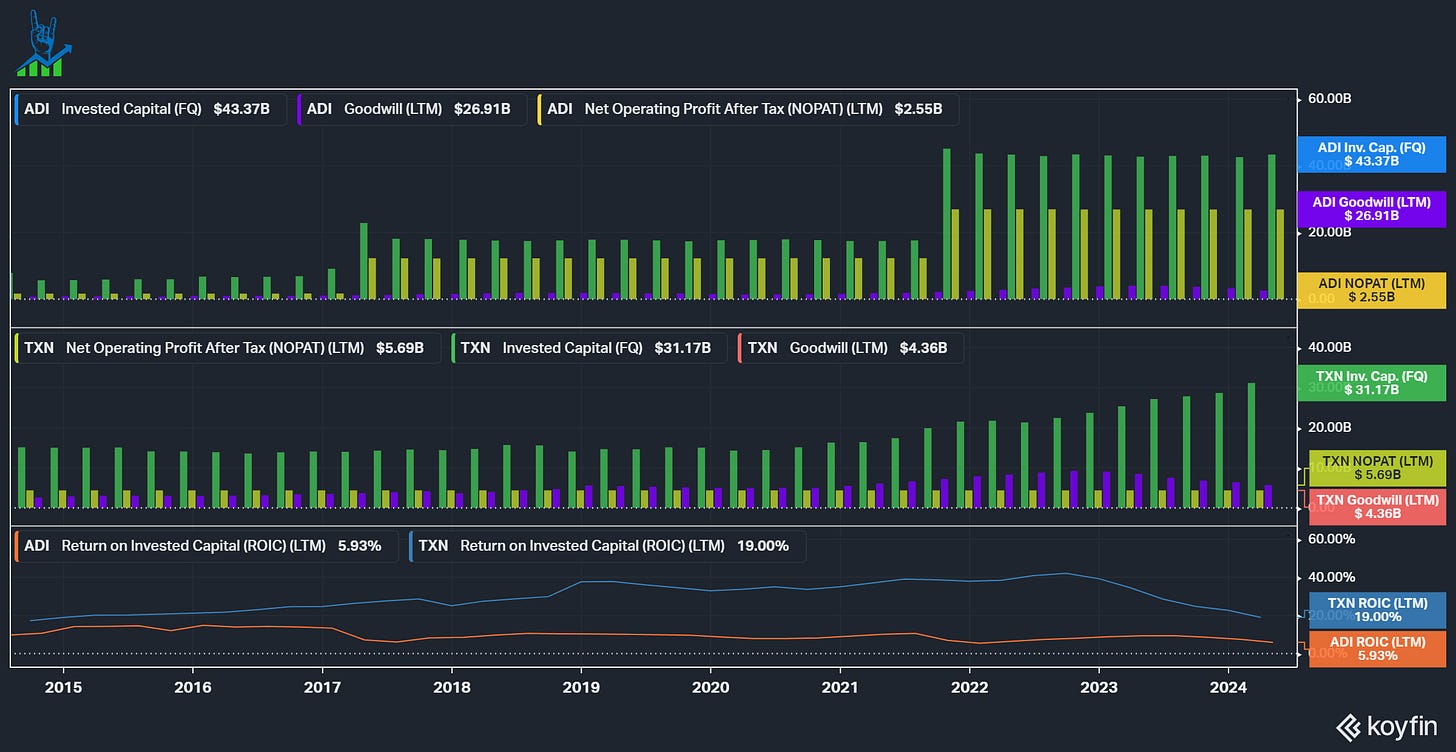Click the 5.93% value in the ROIC legend
1456x752 pixels.
point(359,546)
